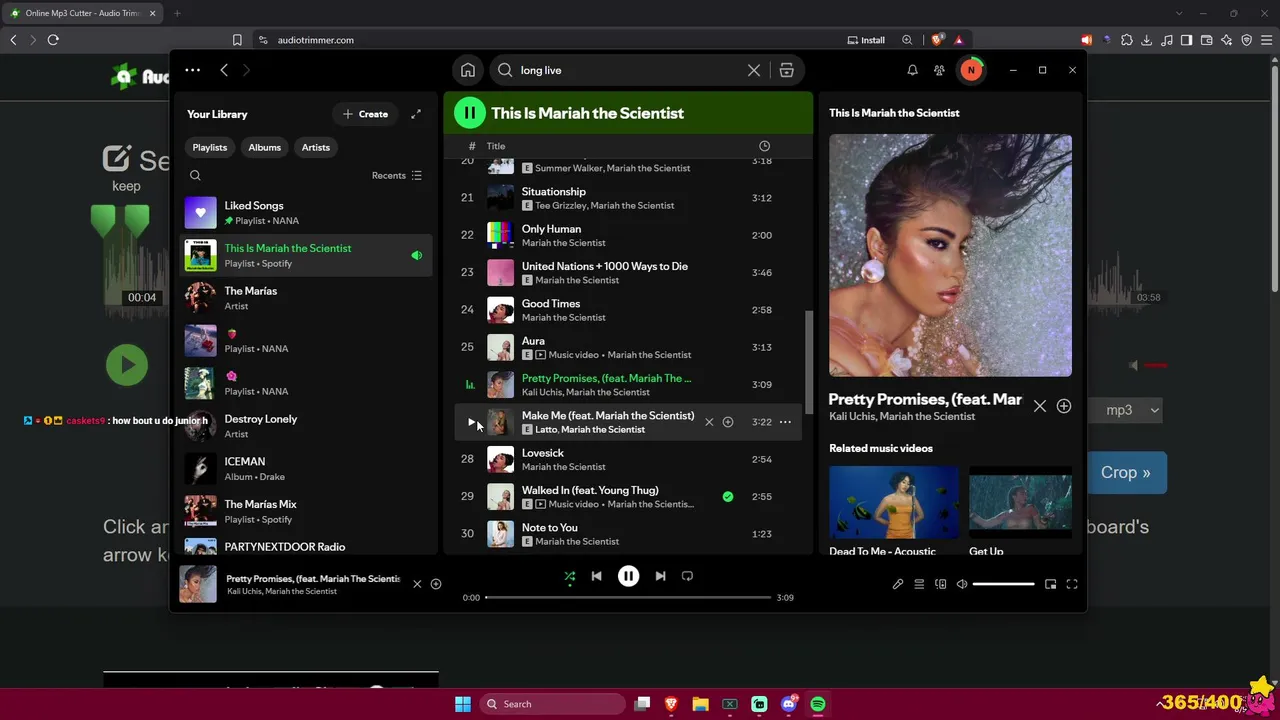Open Destroy Lonely artist in library
1280x720 pixels.
point(306,426)
